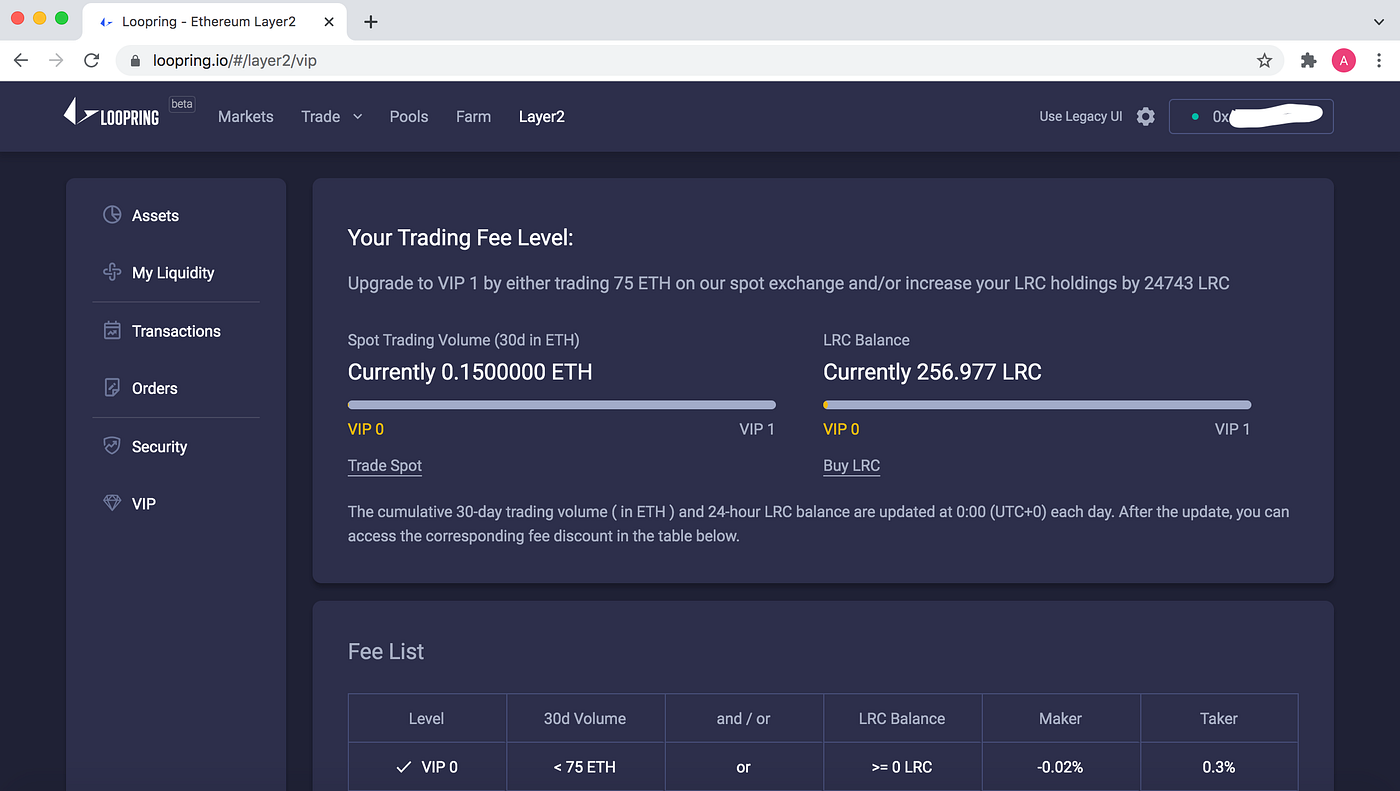This screenshot has width=1400, height=791.
Task: Click the Transactions calendar icon
Action: (x=112, y=330)
